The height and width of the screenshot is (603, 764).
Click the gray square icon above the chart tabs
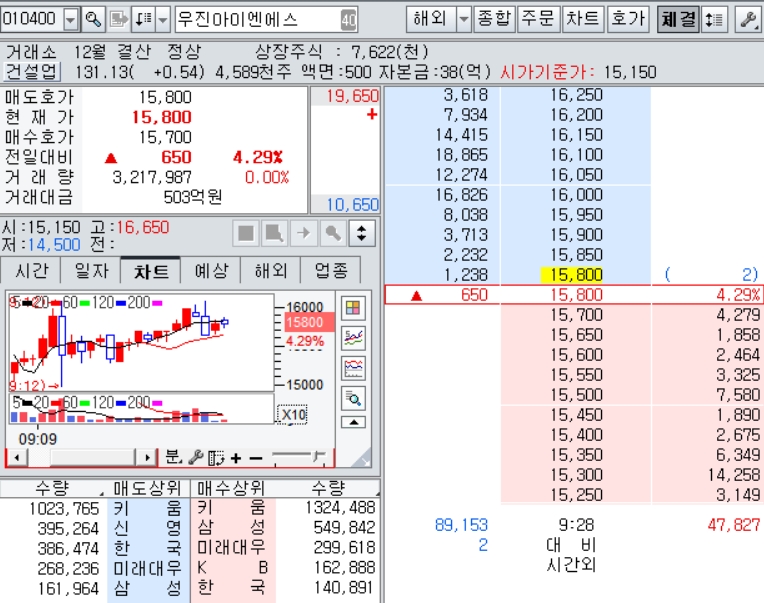tap(246, 233)
